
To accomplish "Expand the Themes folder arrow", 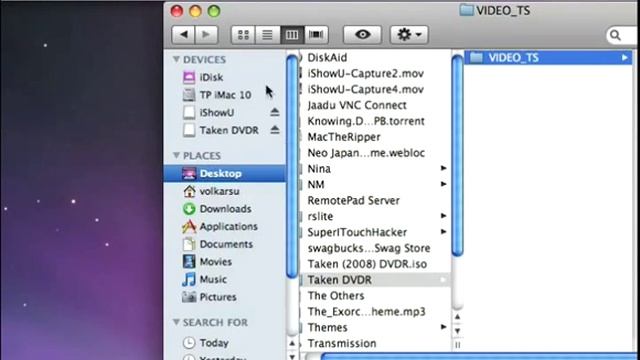I will tap(443, 327).
